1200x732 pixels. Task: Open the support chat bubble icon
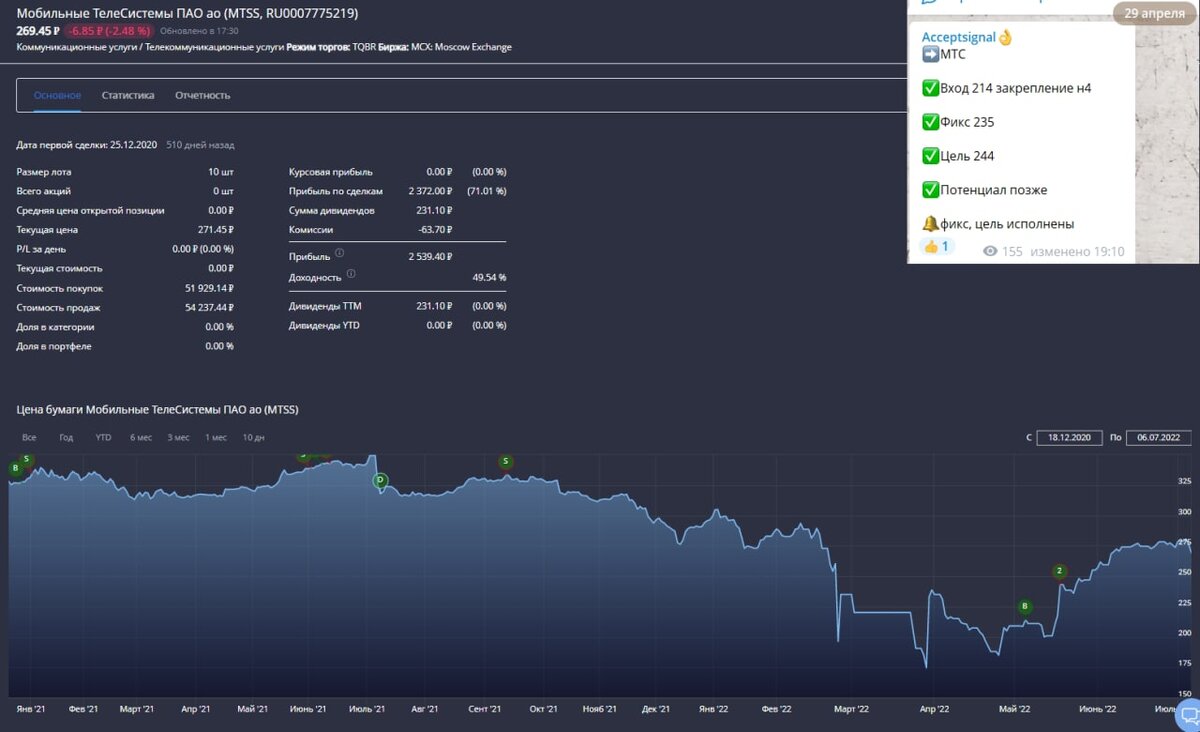[1189, 716]
